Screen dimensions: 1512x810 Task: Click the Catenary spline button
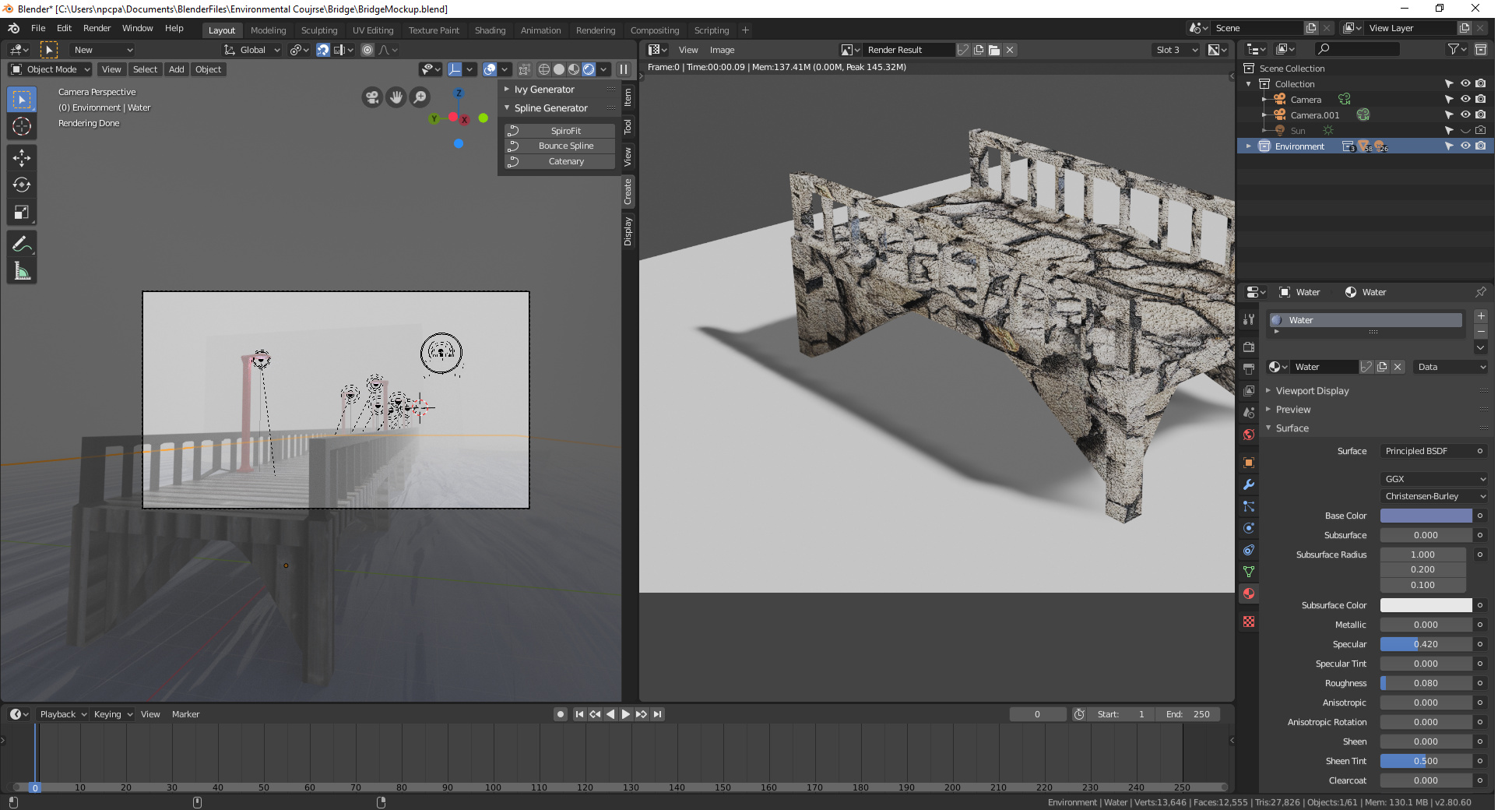[566, 161]
